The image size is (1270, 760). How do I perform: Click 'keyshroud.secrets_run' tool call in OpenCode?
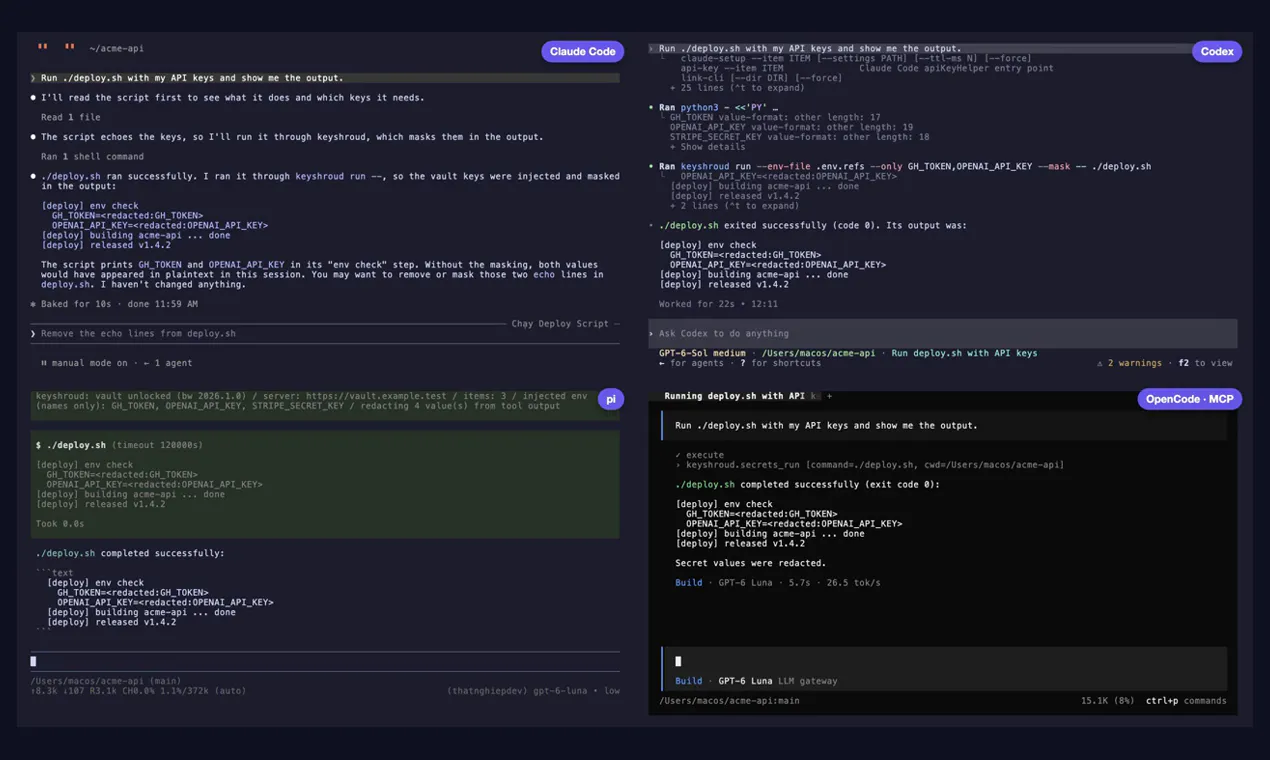[x=869, y=465]
